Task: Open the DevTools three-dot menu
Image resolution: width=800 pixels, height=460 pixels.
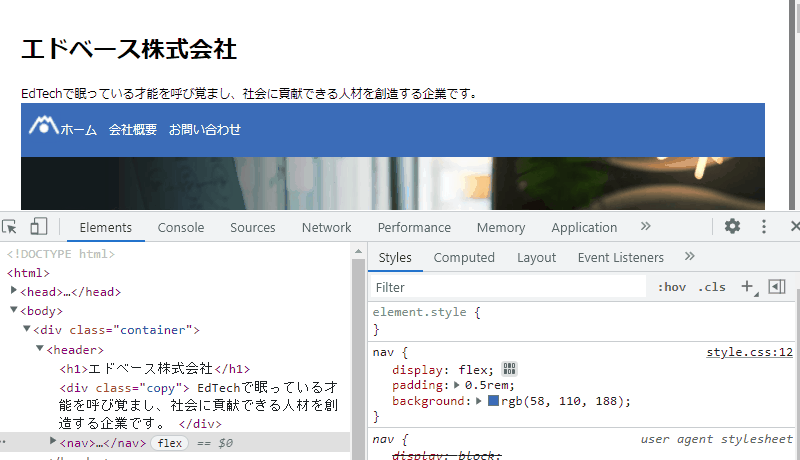Action: 764,226
